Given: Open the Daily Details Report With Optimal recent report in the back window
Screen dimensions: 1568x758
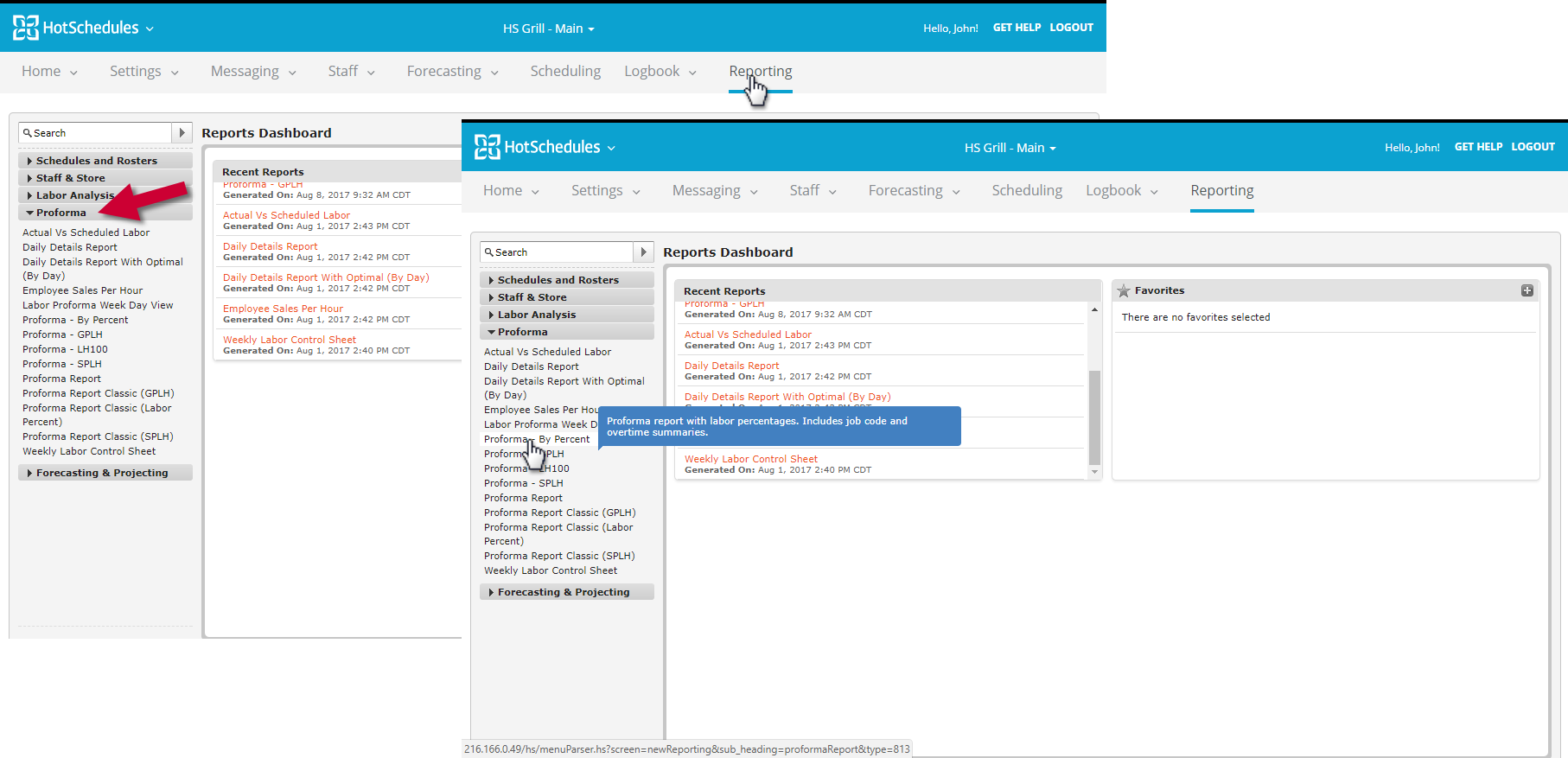Looking at the screenshot, I should (326, 277).
